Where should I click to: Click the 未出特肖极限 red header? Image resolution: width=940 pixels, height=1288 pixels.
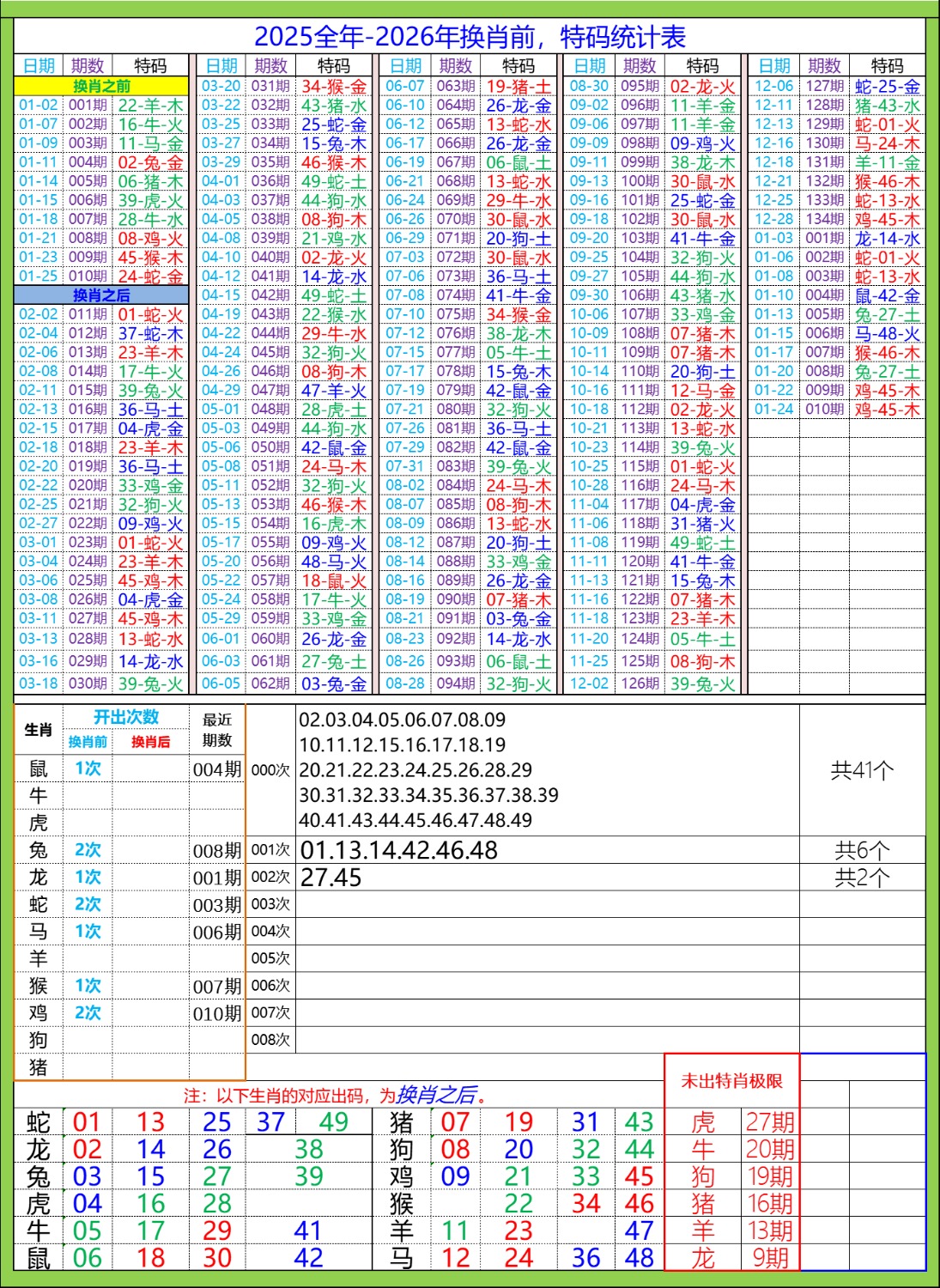tap(731, 1081)
